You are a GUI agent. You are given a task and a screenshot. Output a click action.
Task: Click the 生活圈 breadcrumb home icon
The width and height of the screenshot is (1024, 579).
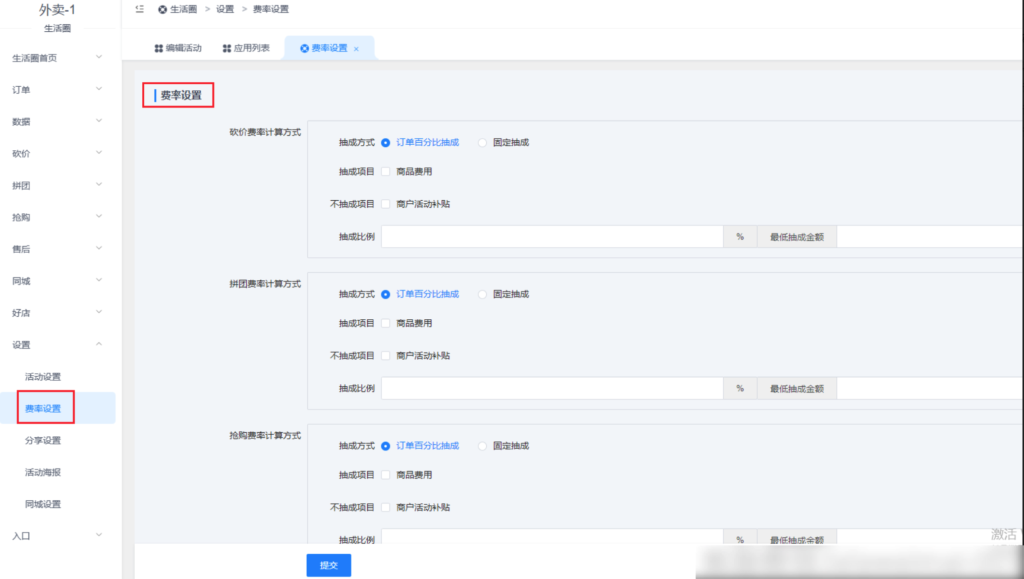(x=162, y=8)
